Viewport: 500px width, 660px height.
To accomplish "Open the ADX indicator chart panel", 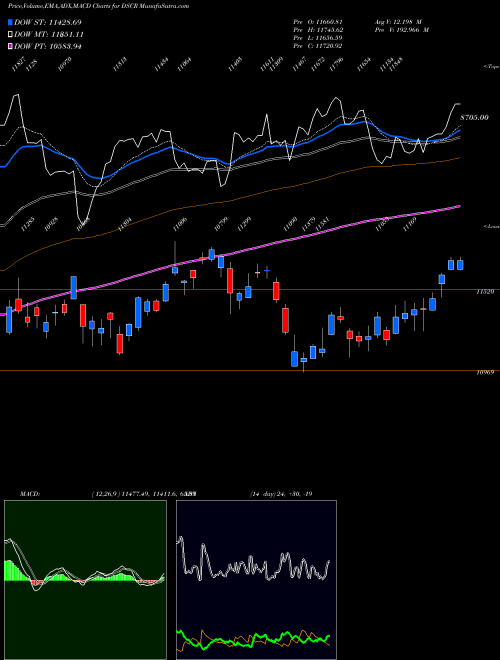I will pyautogui.click(x=256, y=580).
